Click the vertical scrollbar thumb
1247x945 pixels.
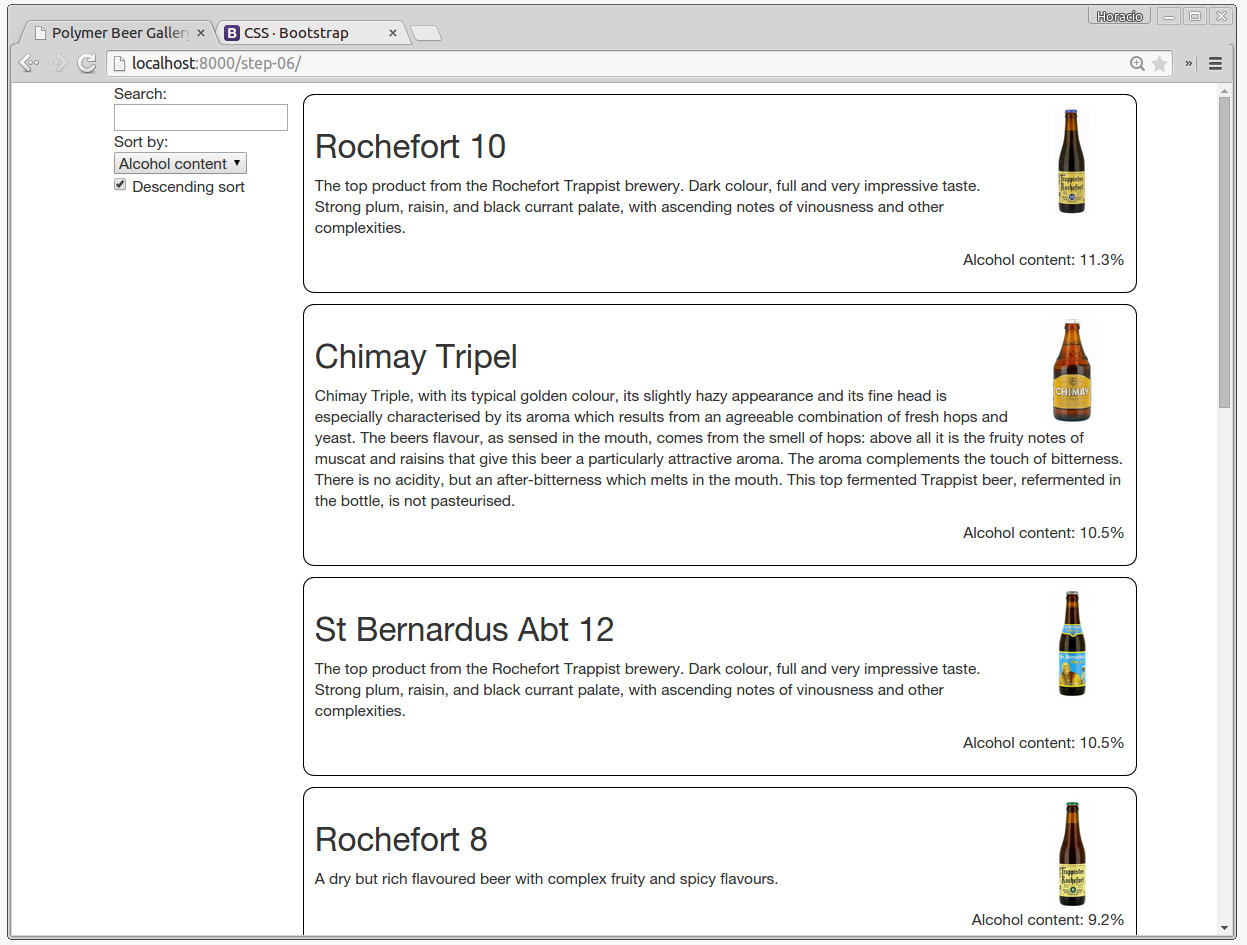1224,252
